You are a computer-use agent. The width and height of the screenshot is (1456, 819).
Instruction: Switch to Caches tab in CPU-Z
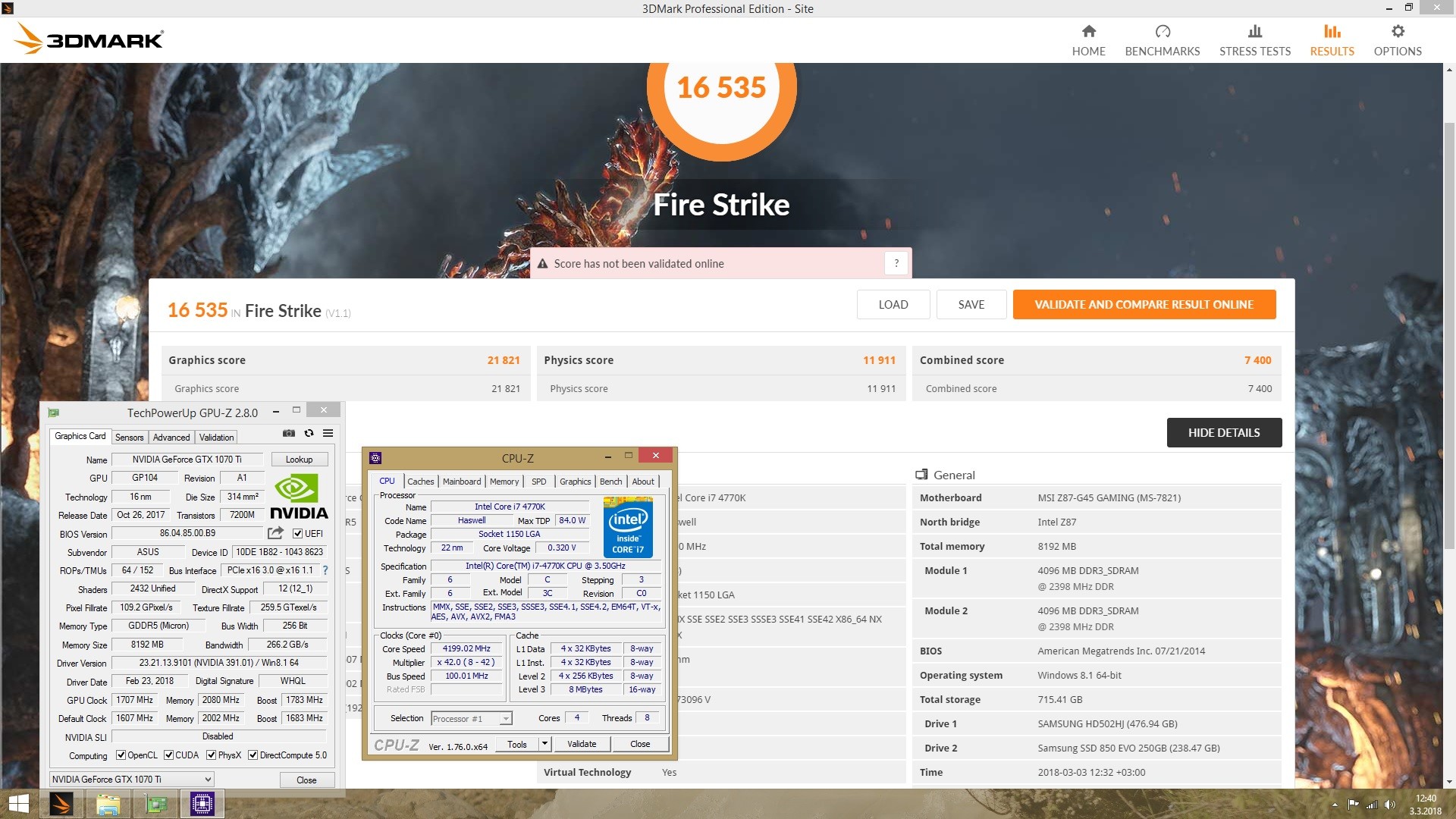click(x=420, y=482)
